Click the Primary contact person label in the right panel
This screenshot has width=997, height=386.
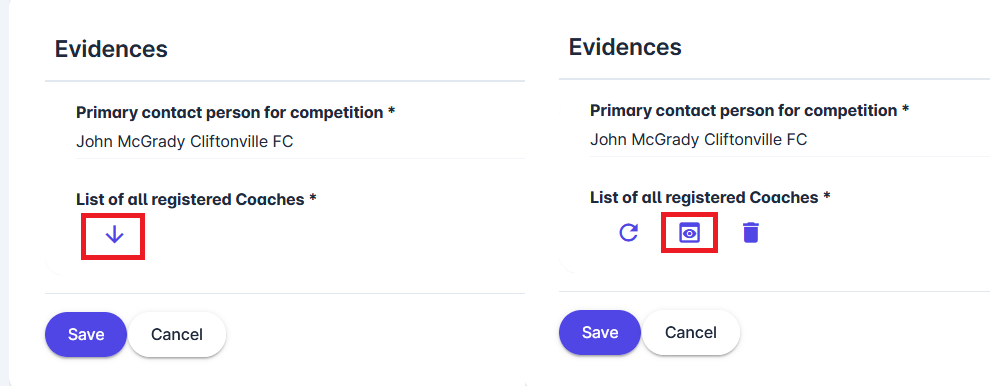click(x=743, y=111)
